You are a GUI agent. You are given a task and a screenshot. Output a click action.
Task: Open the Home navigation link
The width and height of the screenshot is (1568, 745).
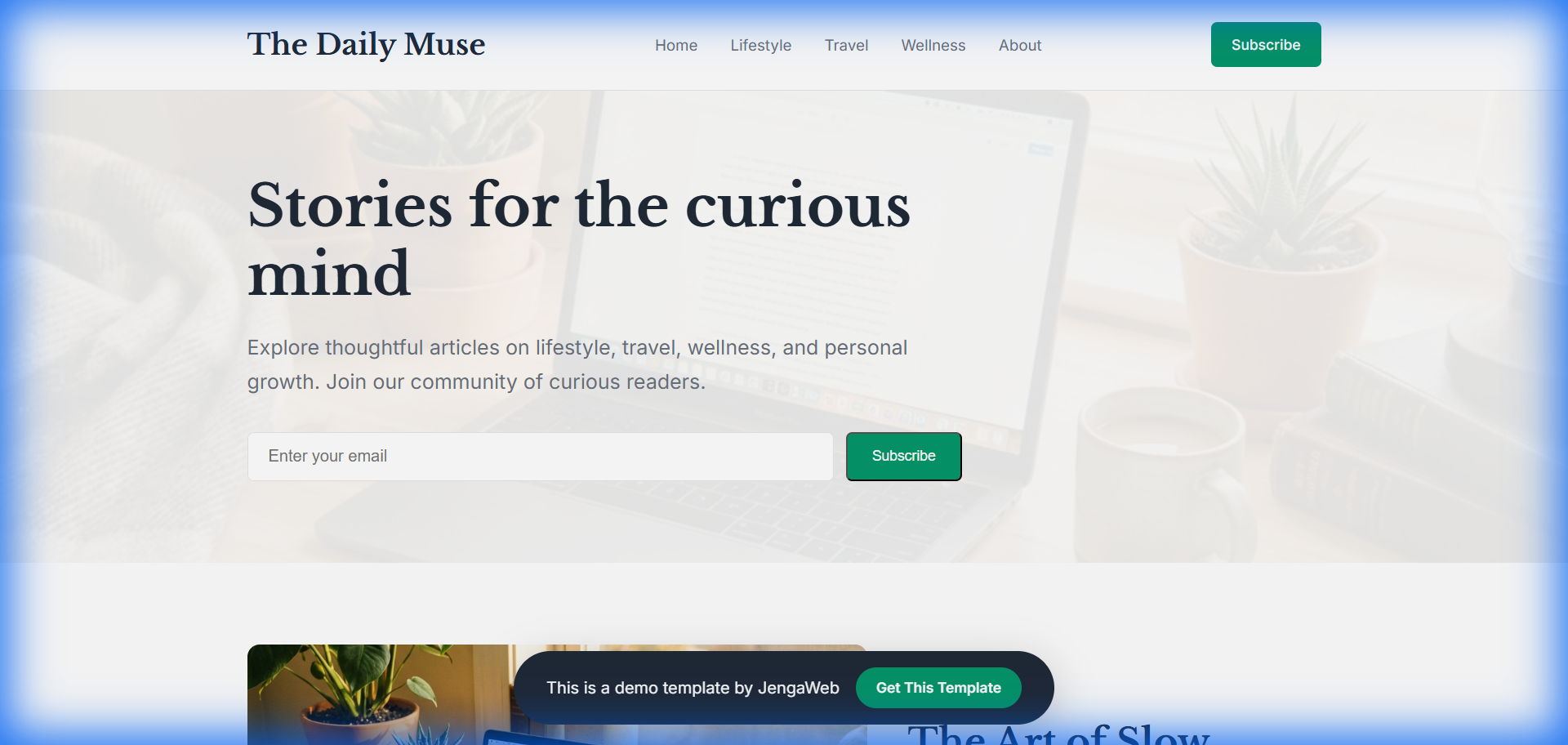click(675, 45)
